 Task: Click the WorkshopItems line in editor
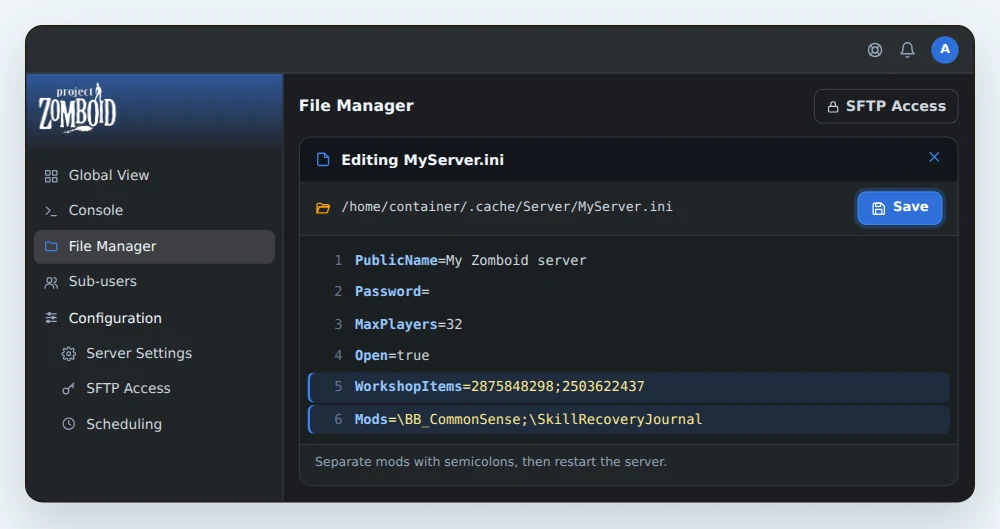629,387
